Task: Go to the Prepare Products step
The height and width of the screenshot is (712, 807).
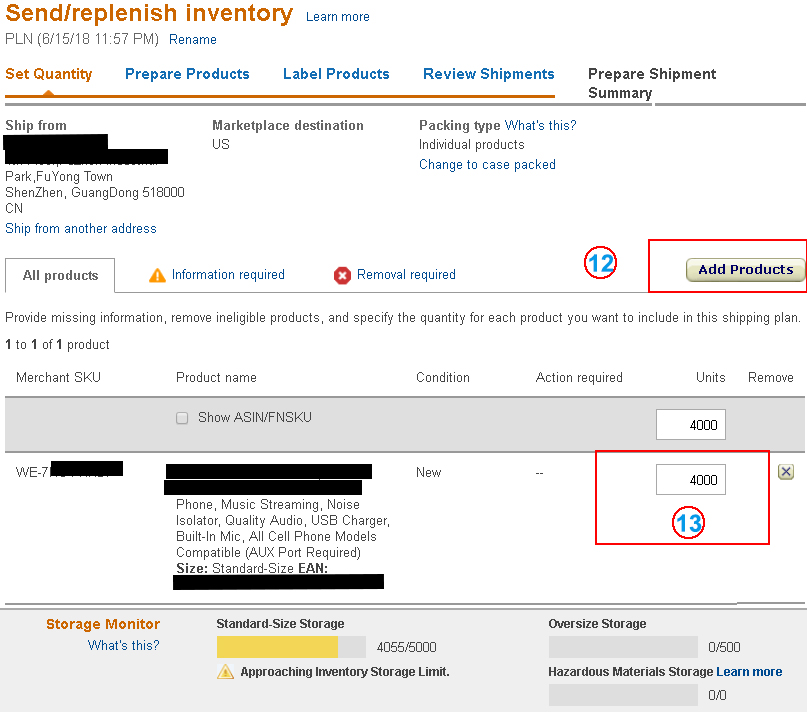Action: click(187, 74)
